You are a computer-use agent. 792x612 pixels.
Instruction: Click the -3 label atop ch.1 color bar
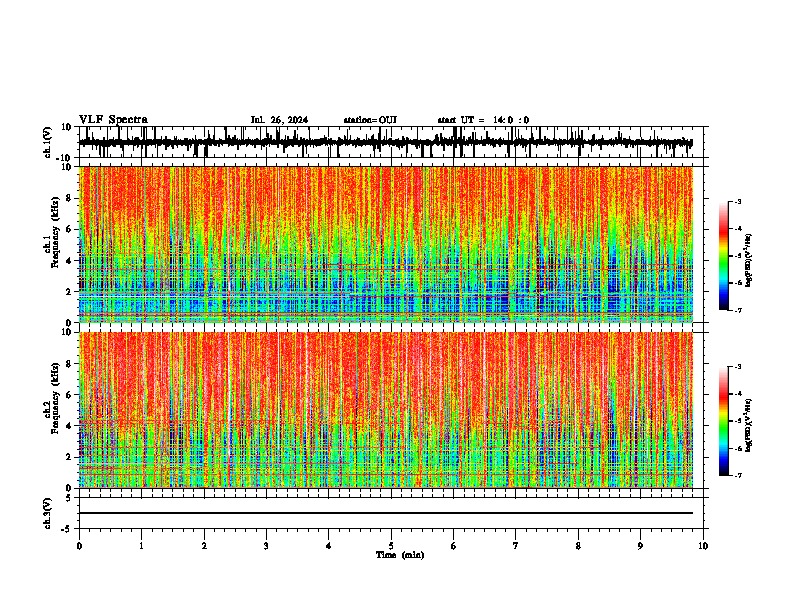pos(737,201)
